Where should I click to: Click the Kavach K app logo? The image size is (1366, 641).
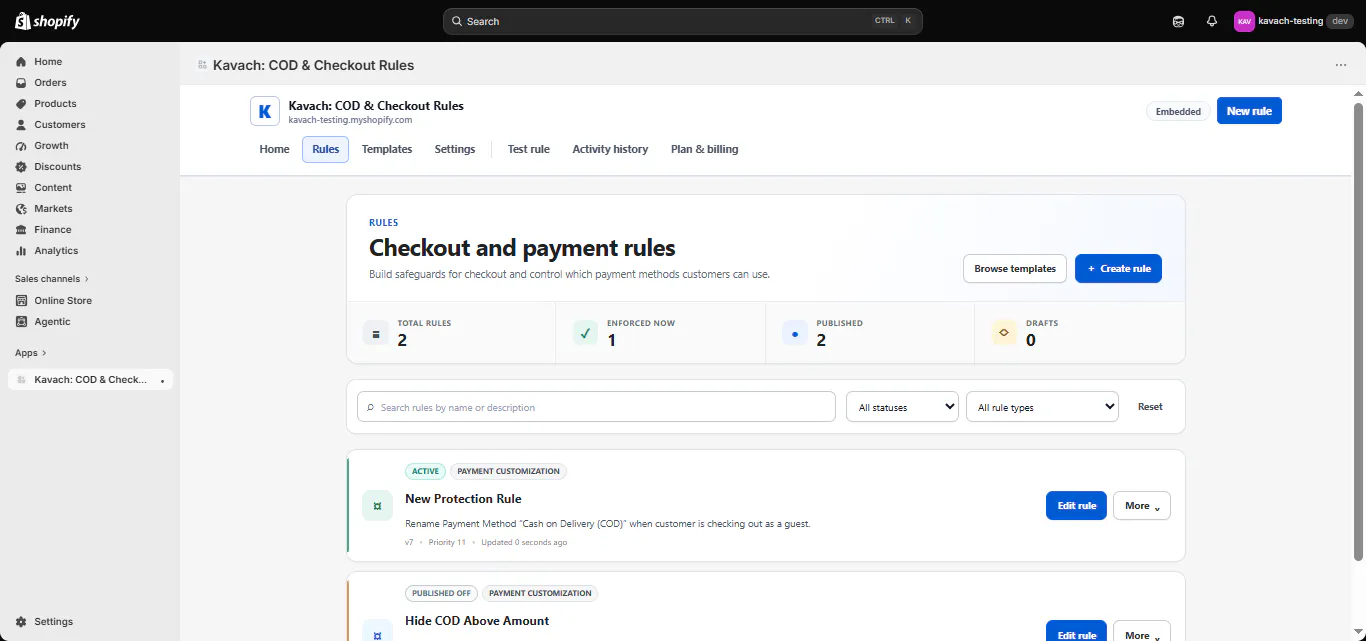265,111
